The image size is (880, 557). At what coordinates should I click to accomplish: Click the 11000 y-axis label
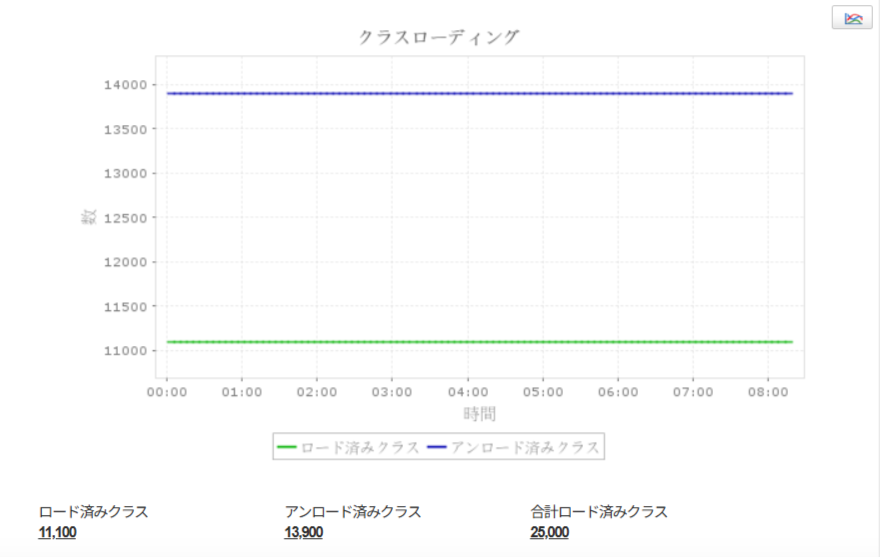tap(126, 351)
